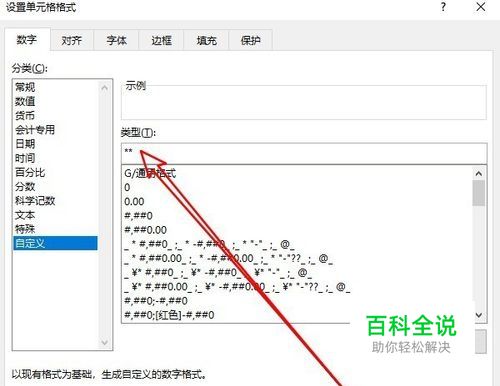Select 数值 category
Screen dimensions: 500x386
click(x=55, y=101)
